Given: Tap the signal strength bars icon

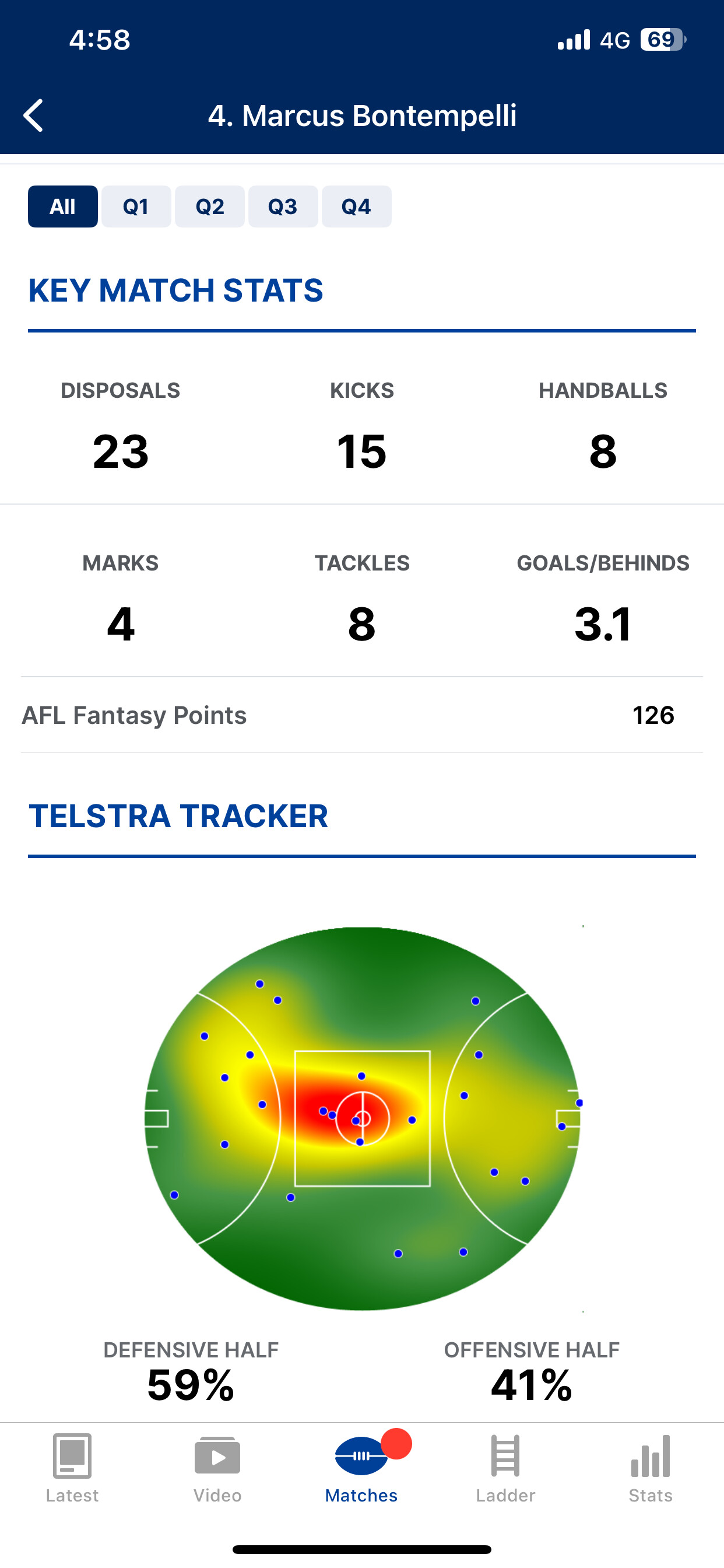Looking at the screenshot, I should 574,40.
